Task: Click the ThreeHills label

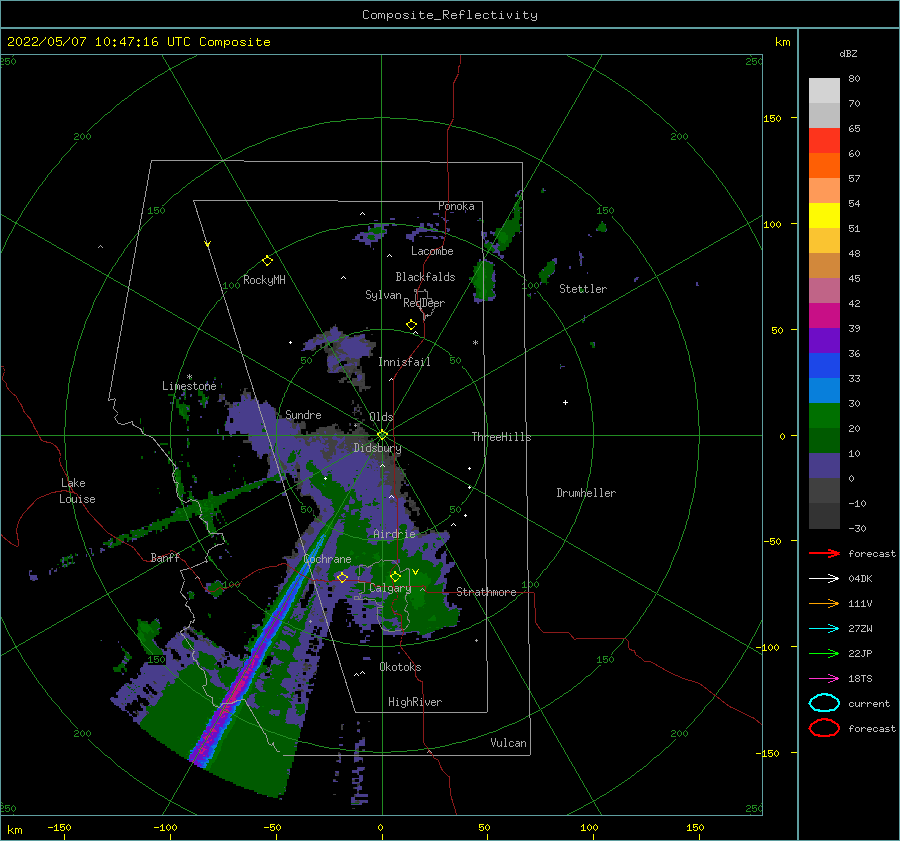Action: coord(501,437)
